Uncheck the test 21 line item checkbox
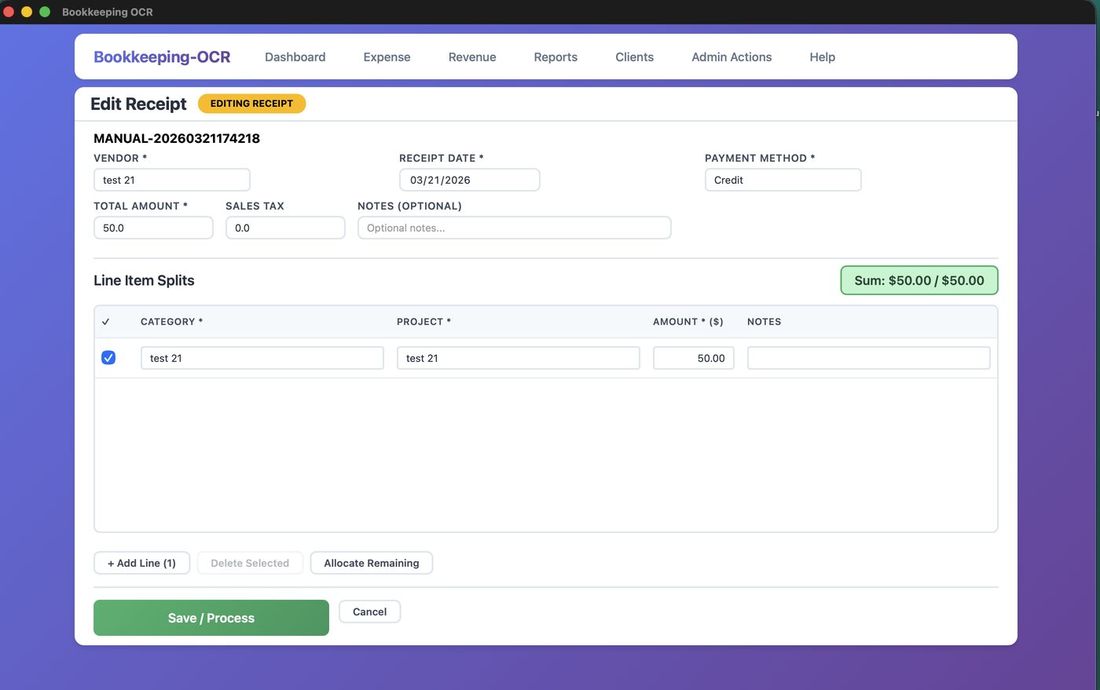This screenshot has width=1100, height=690. [108, 358]
